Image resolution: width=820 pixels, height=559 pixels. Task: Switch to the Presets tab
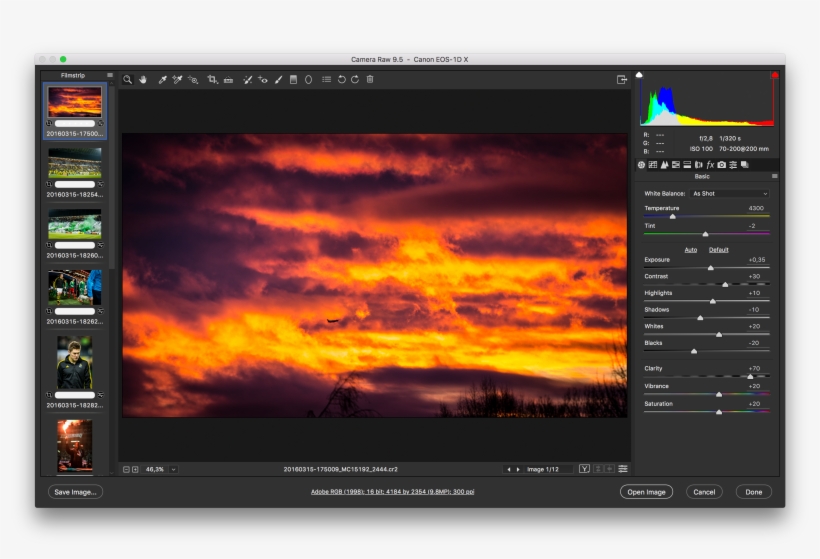click(733, 165)
